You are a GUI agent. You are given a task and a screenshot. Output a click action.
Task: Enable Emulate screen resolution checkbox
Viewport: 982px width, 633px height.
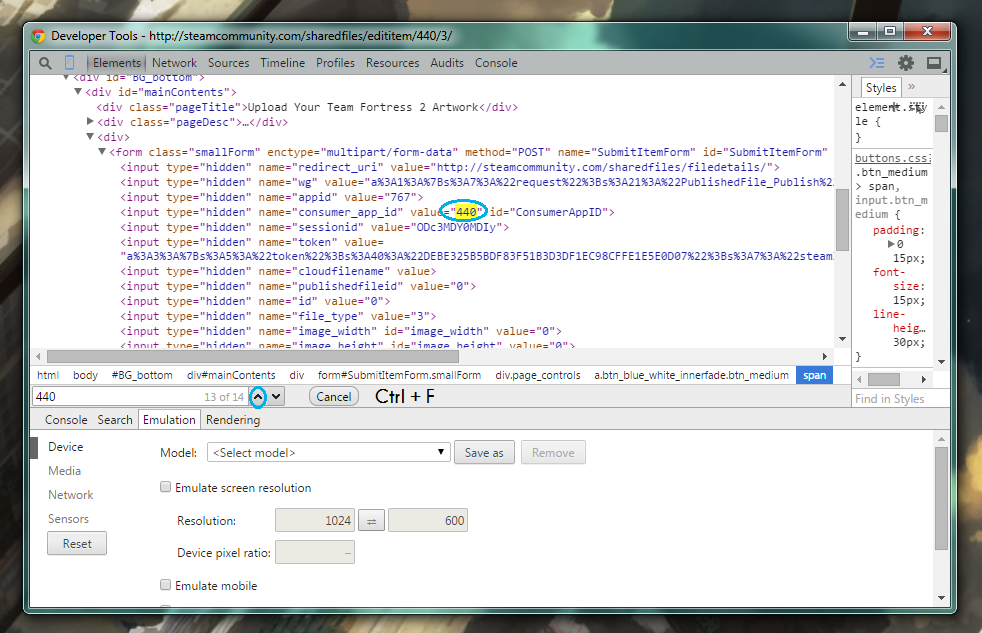(x=165, y=486)
